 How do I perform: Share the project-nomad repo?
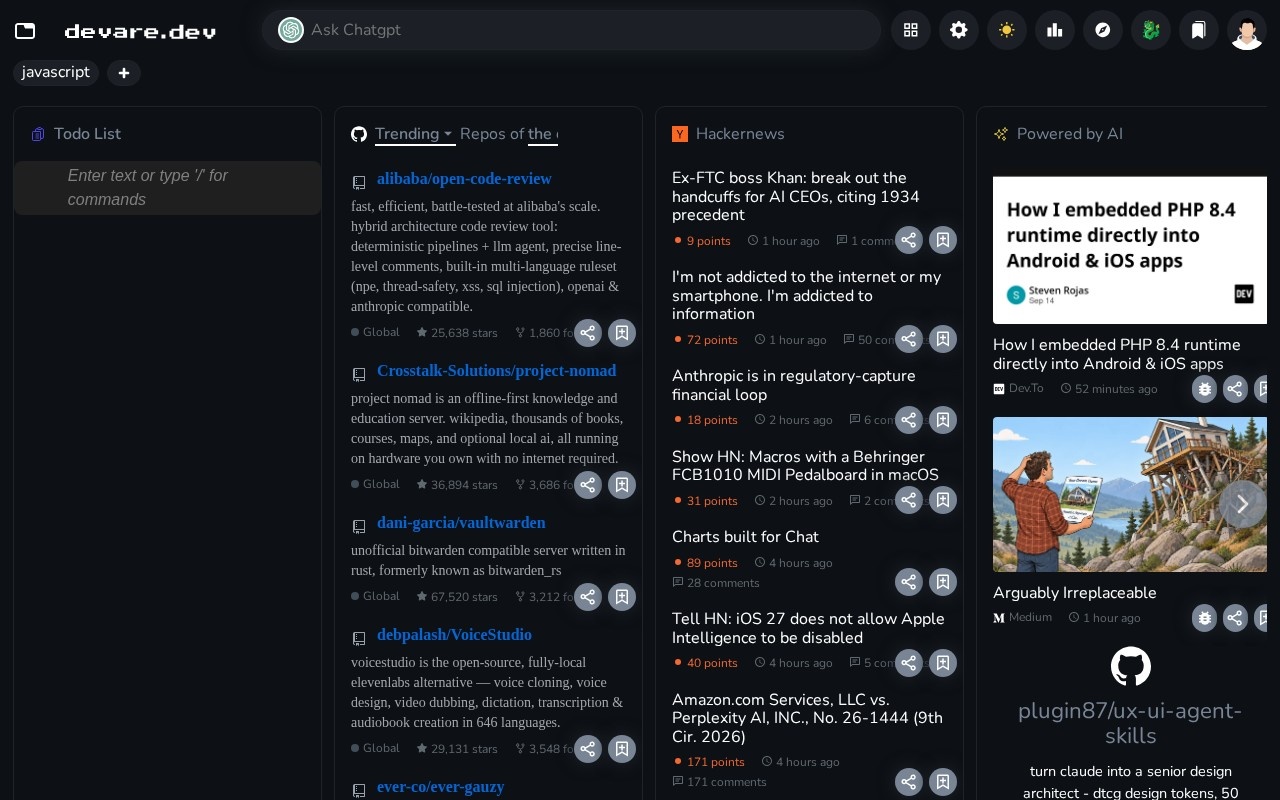click(588, 485)
